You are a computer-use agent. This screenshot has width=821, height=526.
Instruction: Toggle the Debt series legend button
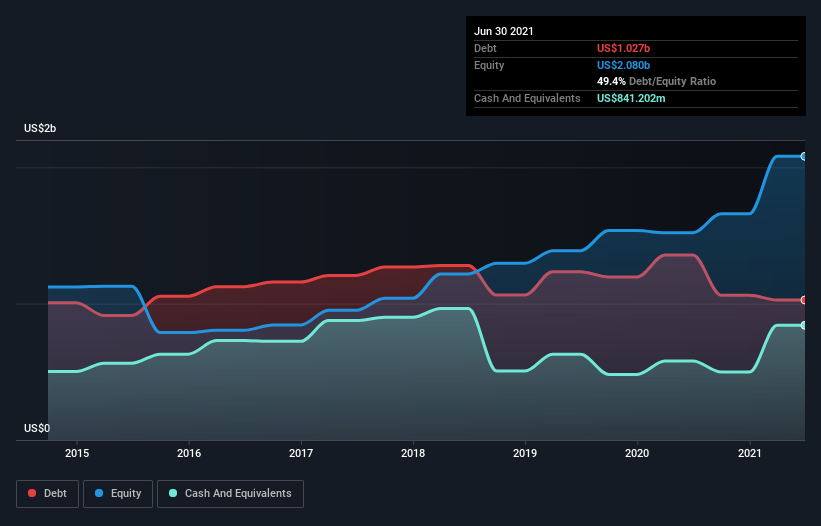pos(47,494)
